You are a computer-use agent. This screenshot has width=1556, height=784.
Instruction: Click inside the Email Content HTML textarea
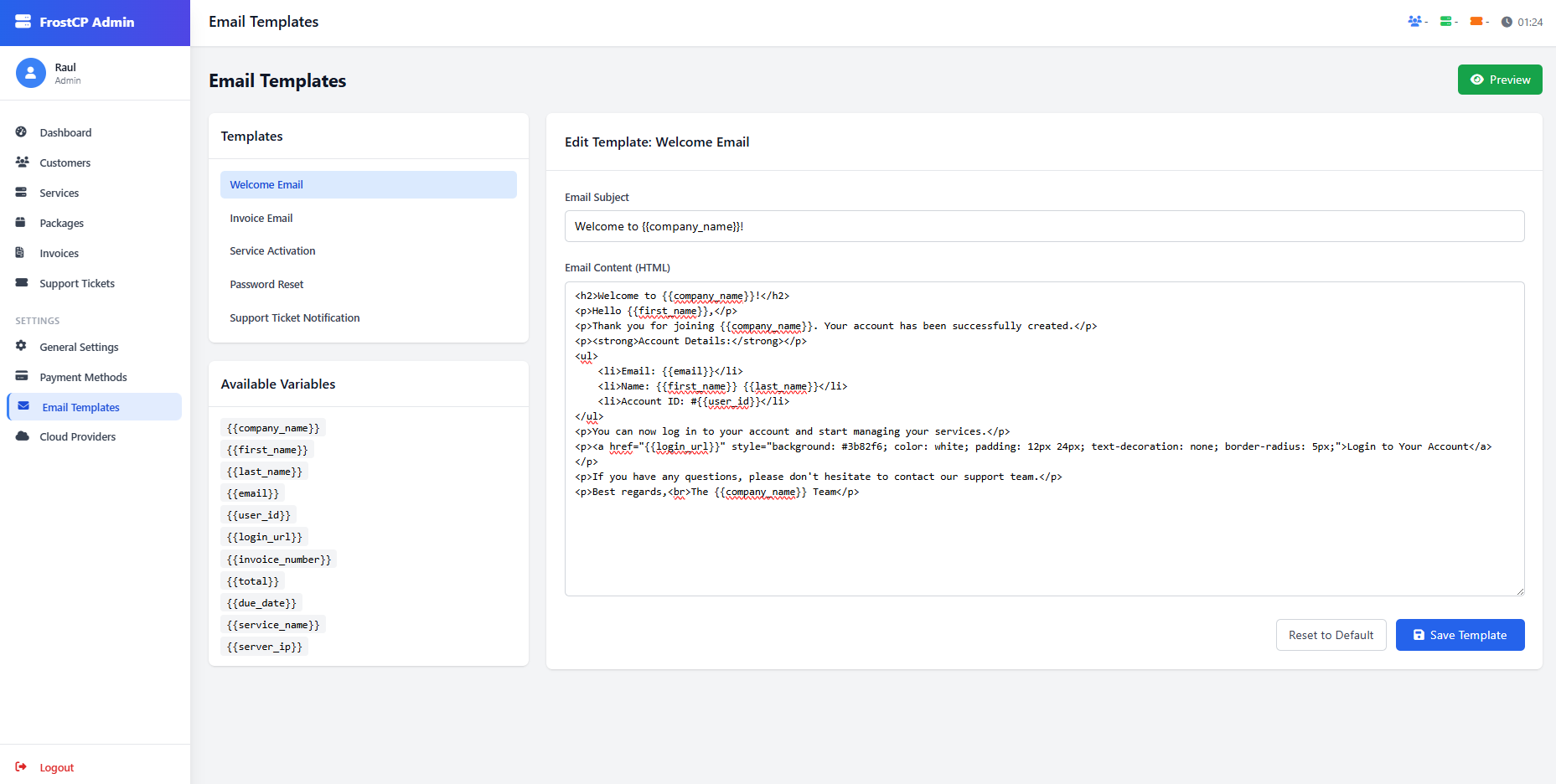tap(1044, 439)
